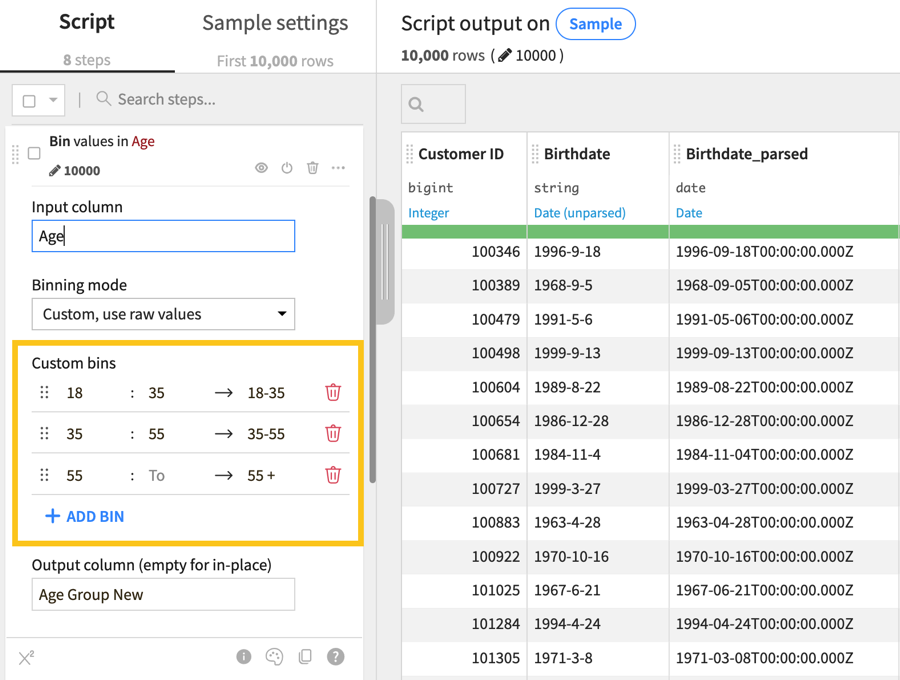Click the trash icon for Bin step
This screenshot has height=680, width=900.
click(313, 168)
